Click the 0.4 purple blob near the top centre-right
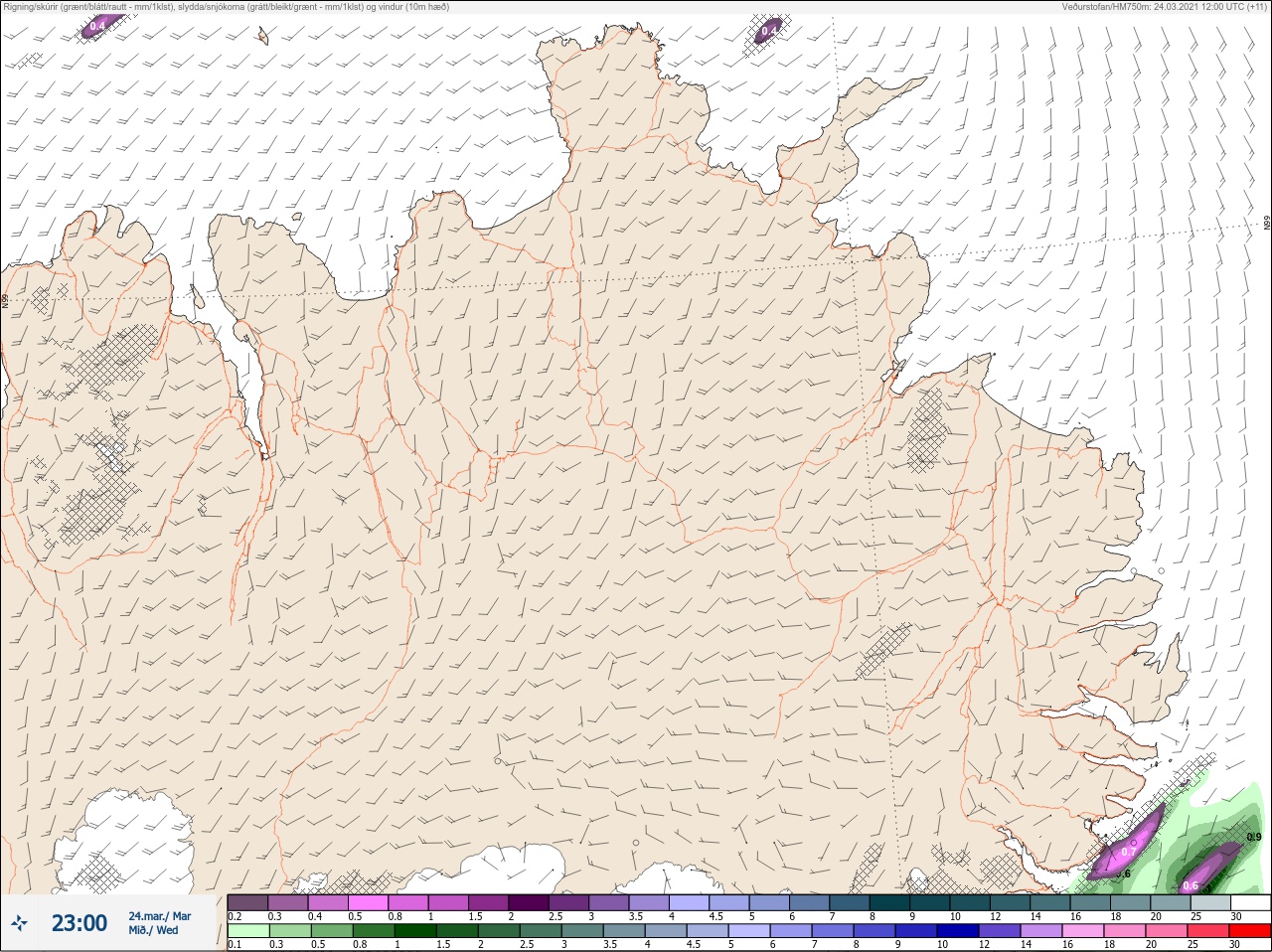The image size is (1272, 952). point(768,32)
